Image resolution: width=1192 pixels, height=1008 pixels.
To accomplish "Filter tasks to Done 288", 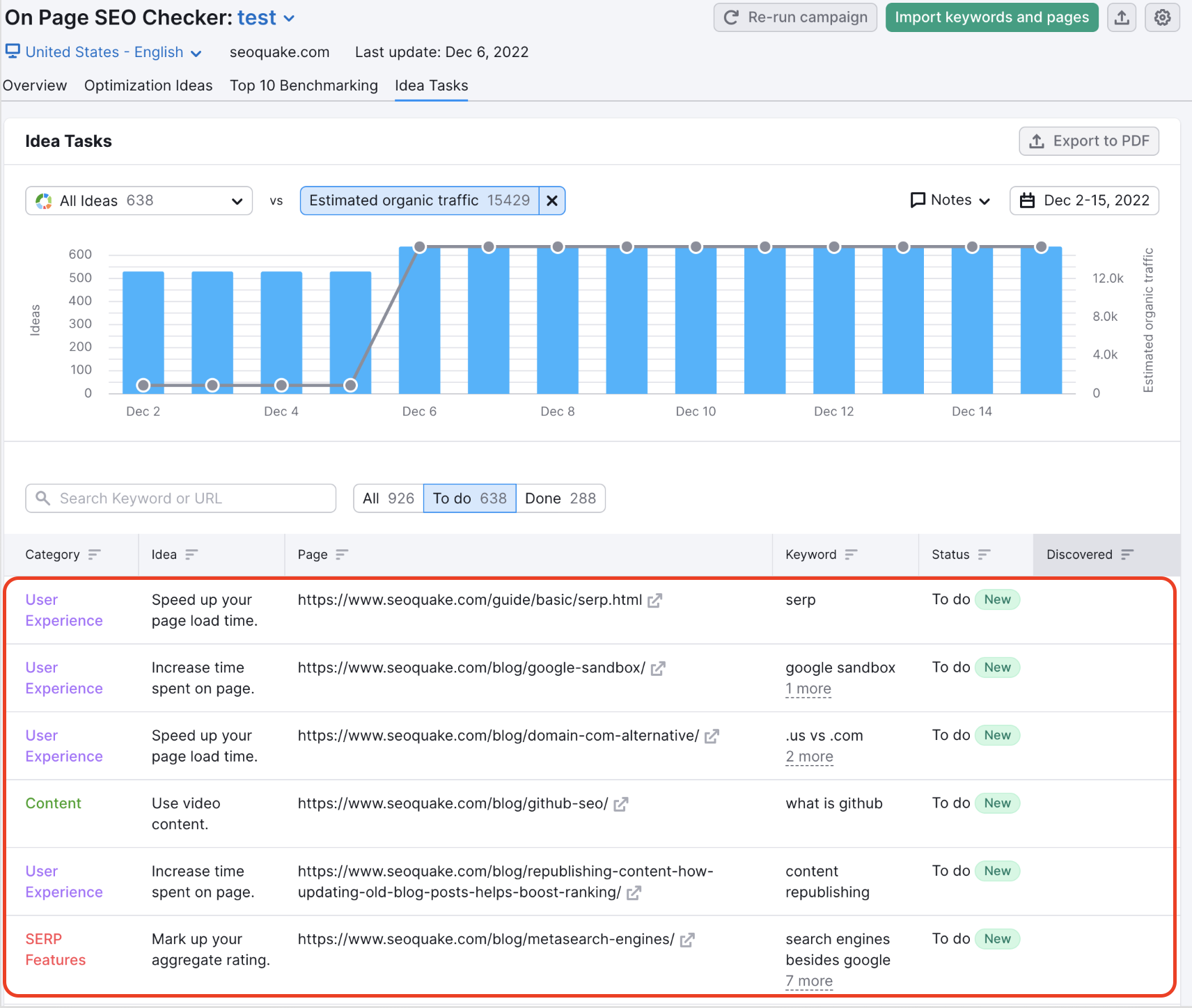I will 560,498.
